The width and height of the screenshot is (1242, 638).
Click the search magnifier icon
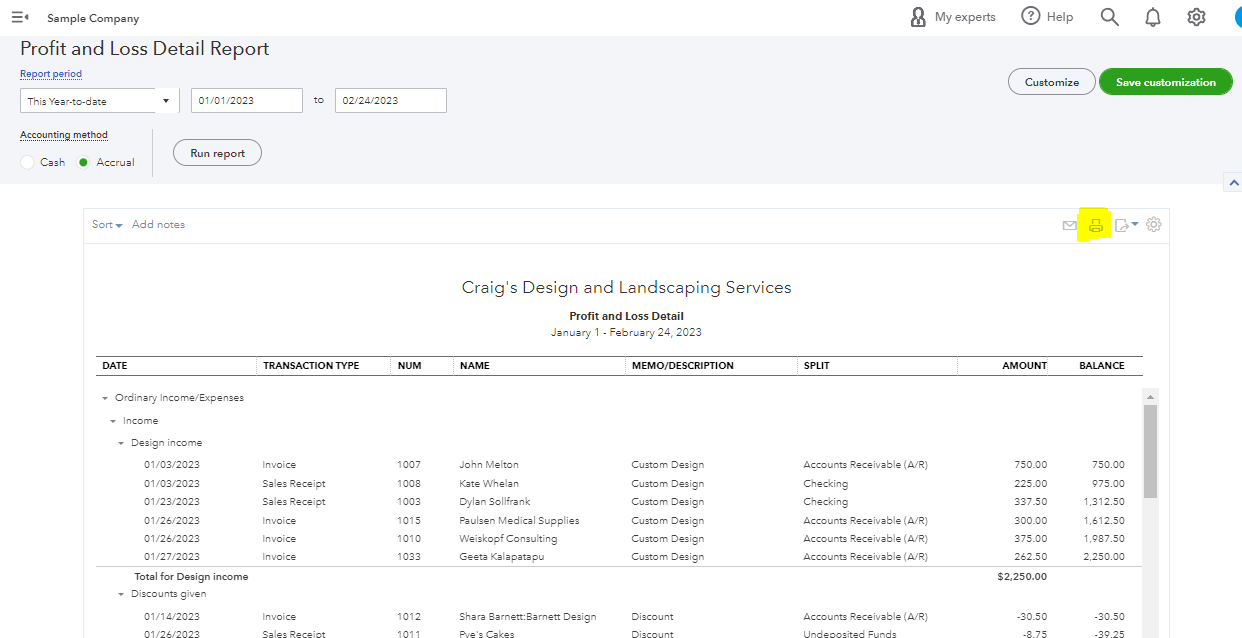click(1109, 16)
